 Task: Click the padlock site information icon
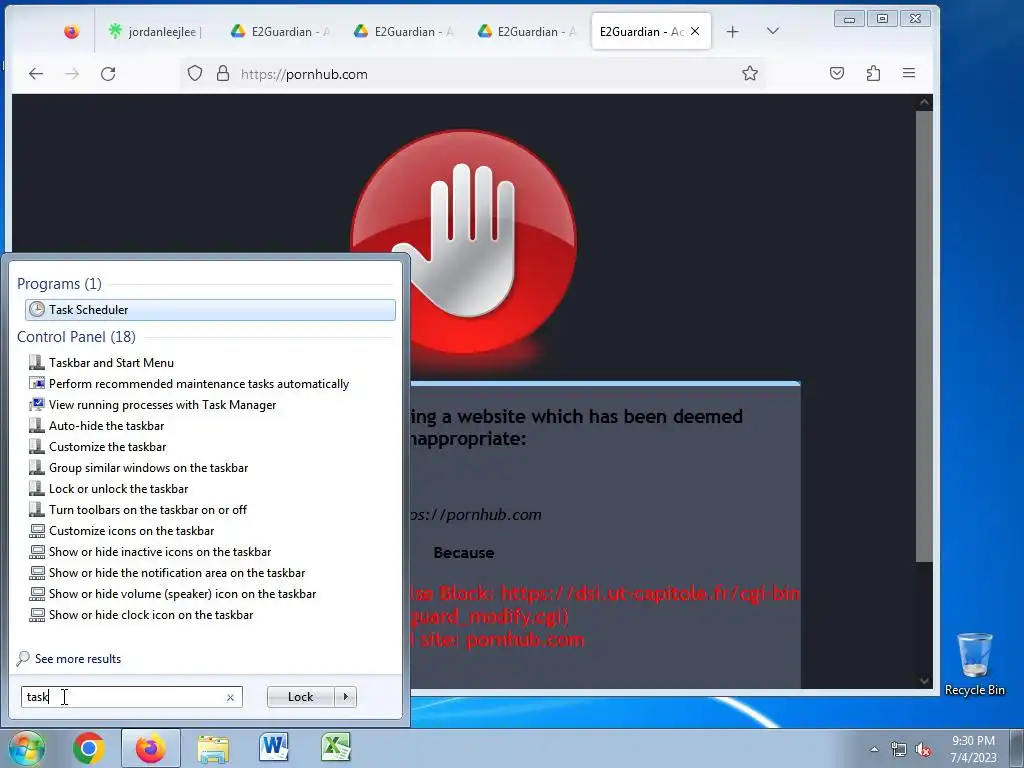click(223, 73)
